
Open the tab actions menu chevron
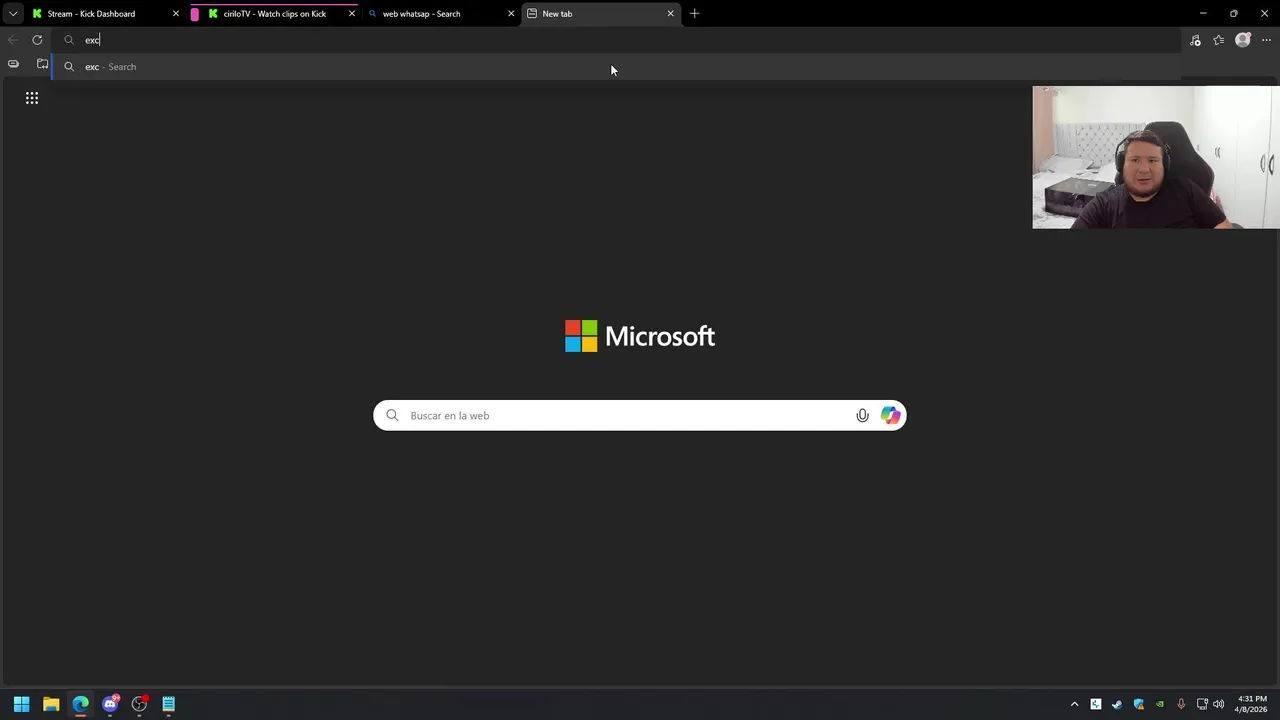13,14
